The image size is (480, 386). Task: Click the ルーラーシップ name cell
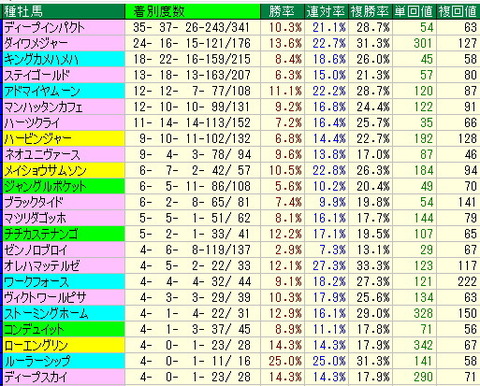click(x=64, y=361)
